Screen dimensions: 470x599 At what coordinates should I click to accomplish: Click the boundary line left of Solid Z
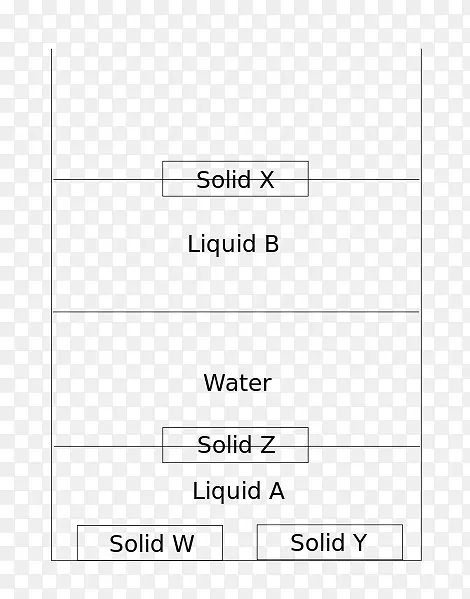(108, 446)
